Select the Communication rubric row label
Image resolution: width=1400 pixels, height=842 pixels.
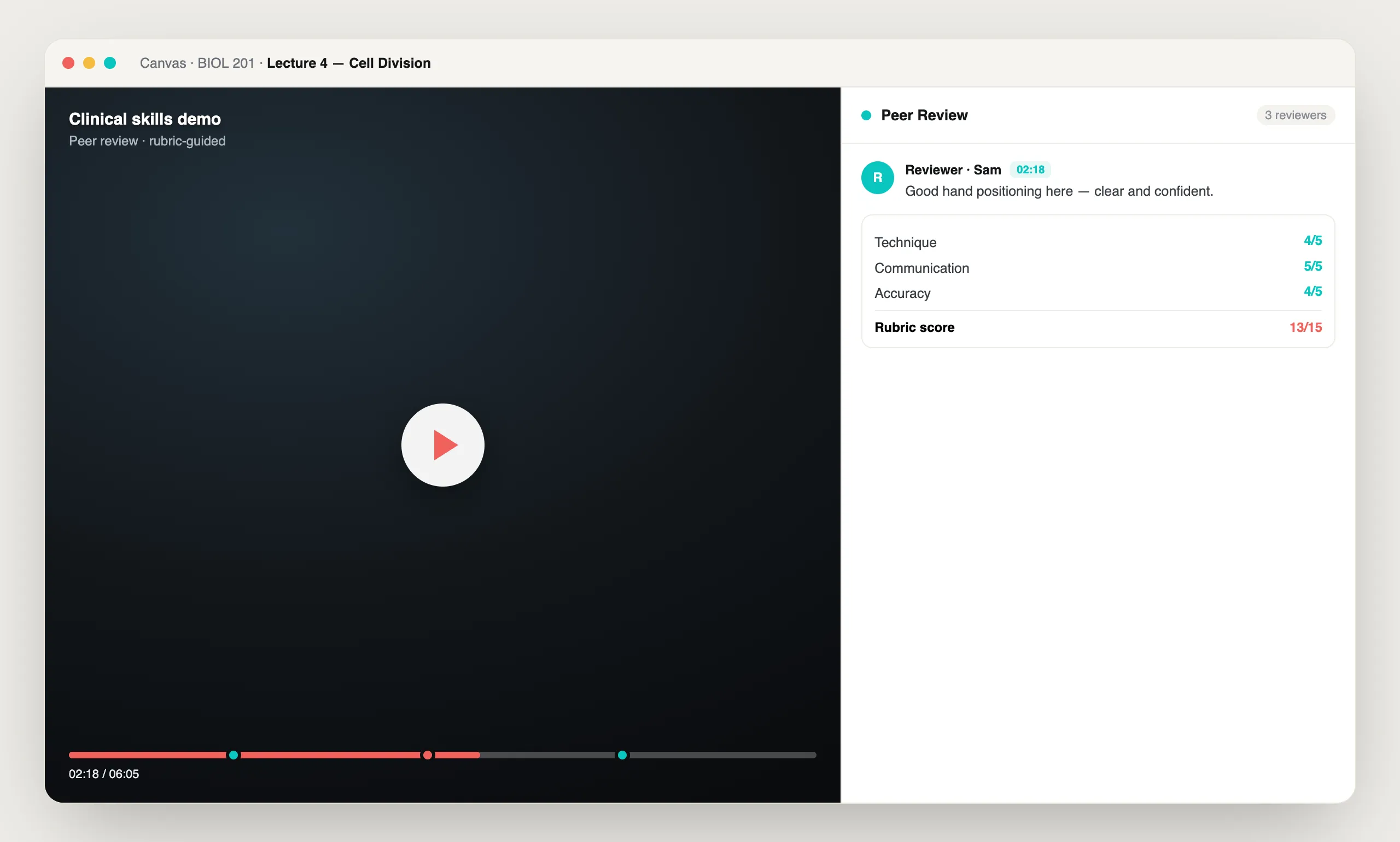click(x=921, y=268)
